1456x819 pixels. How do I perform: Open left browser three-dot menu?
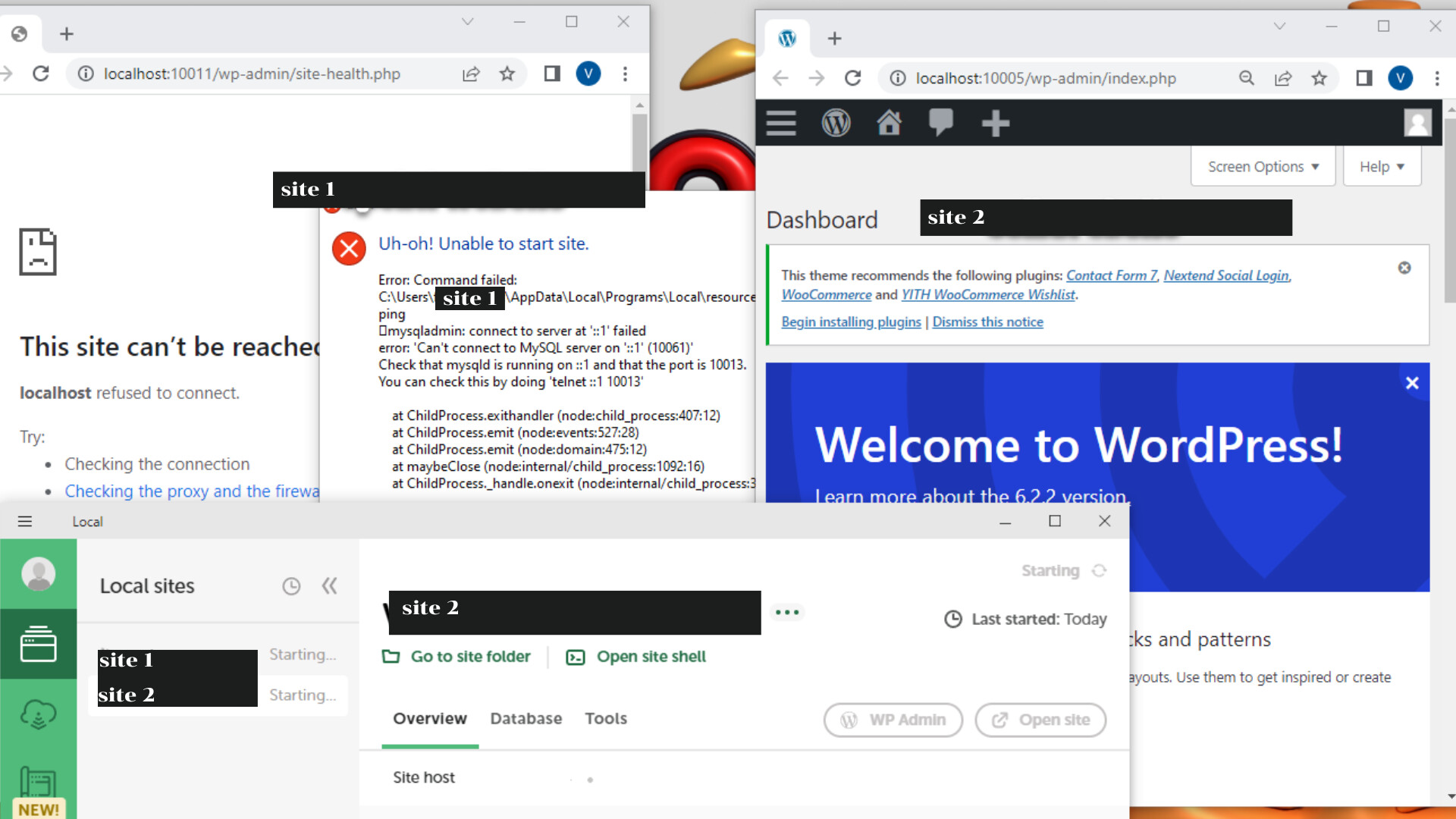pos(625,74)
